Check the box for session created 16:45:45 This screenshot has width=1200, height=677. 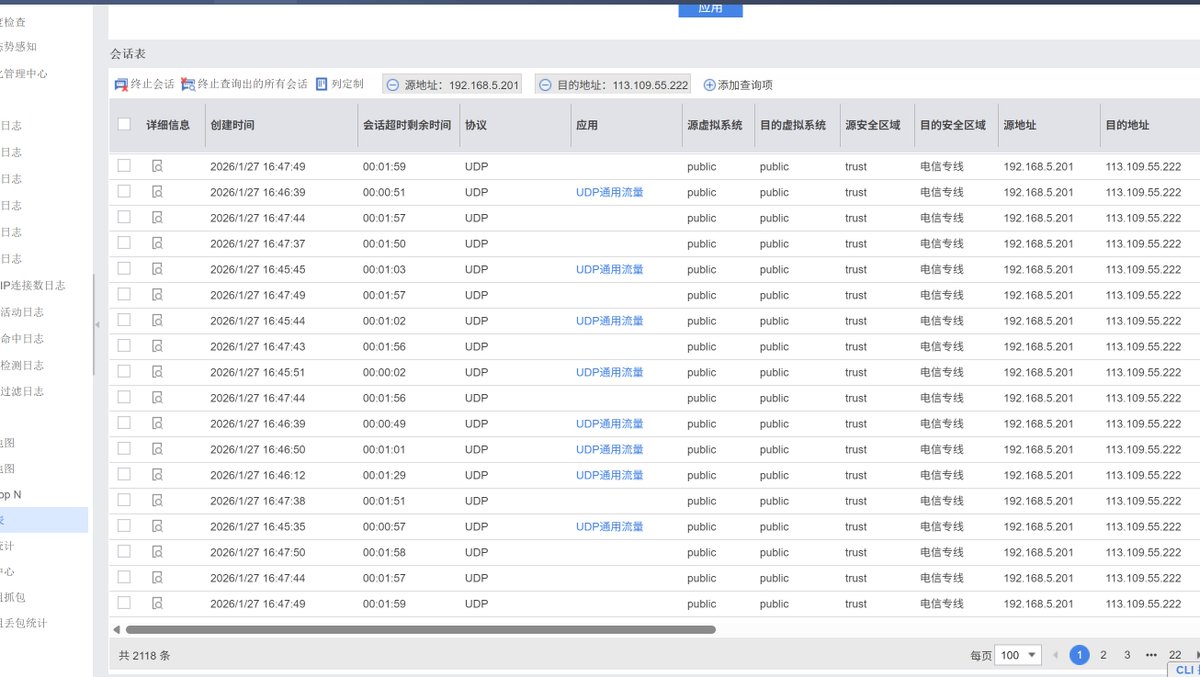(x=124, y=269)
